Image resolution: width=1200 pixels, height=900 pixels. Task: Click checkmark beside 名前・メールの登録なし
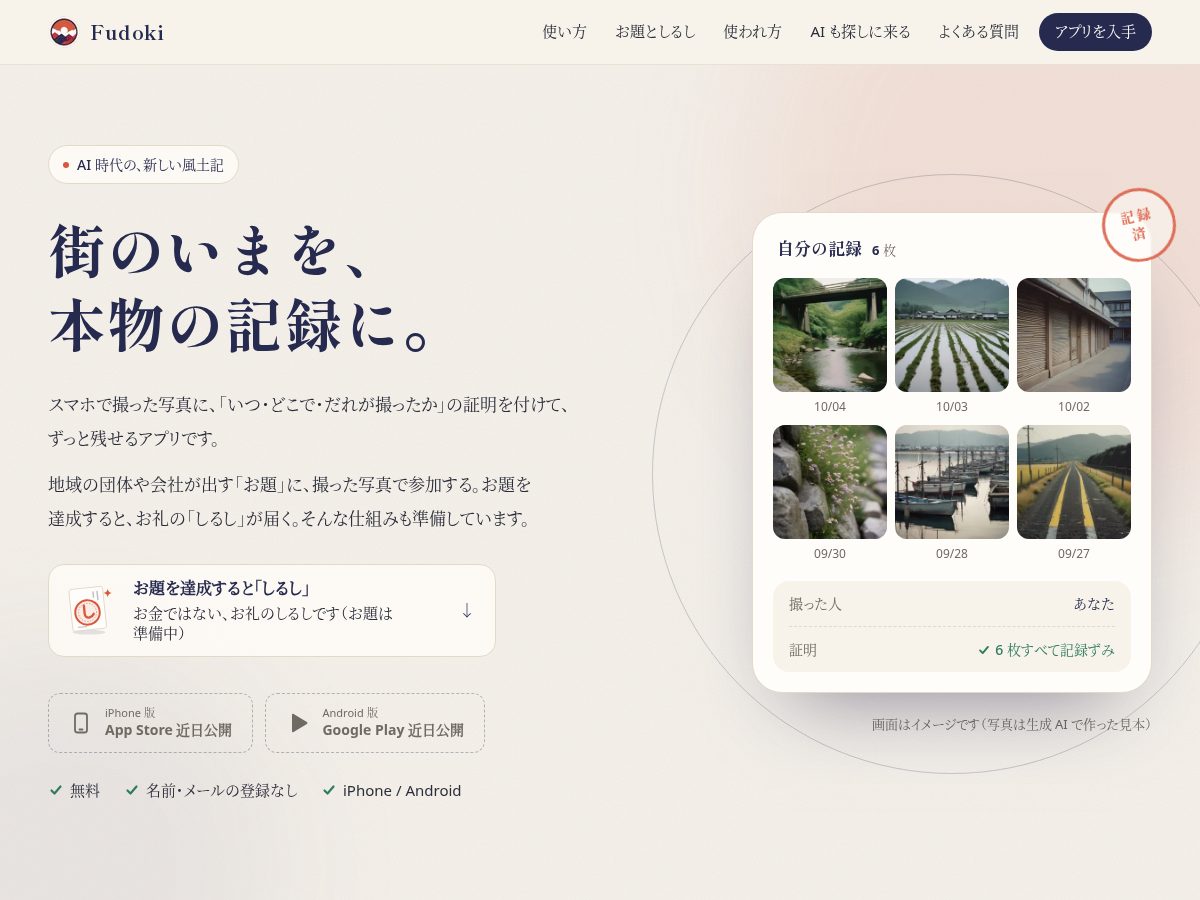coord(132,790)
